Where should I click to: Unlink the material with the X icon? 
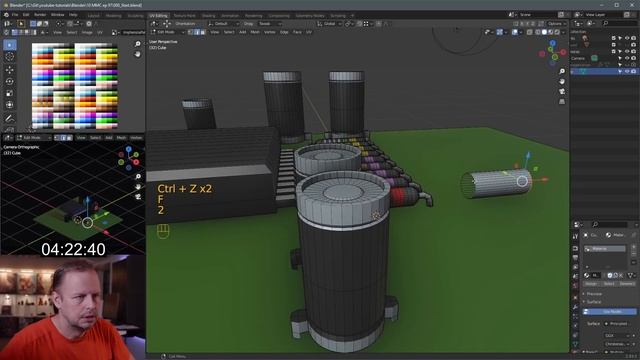click(621, 276)
